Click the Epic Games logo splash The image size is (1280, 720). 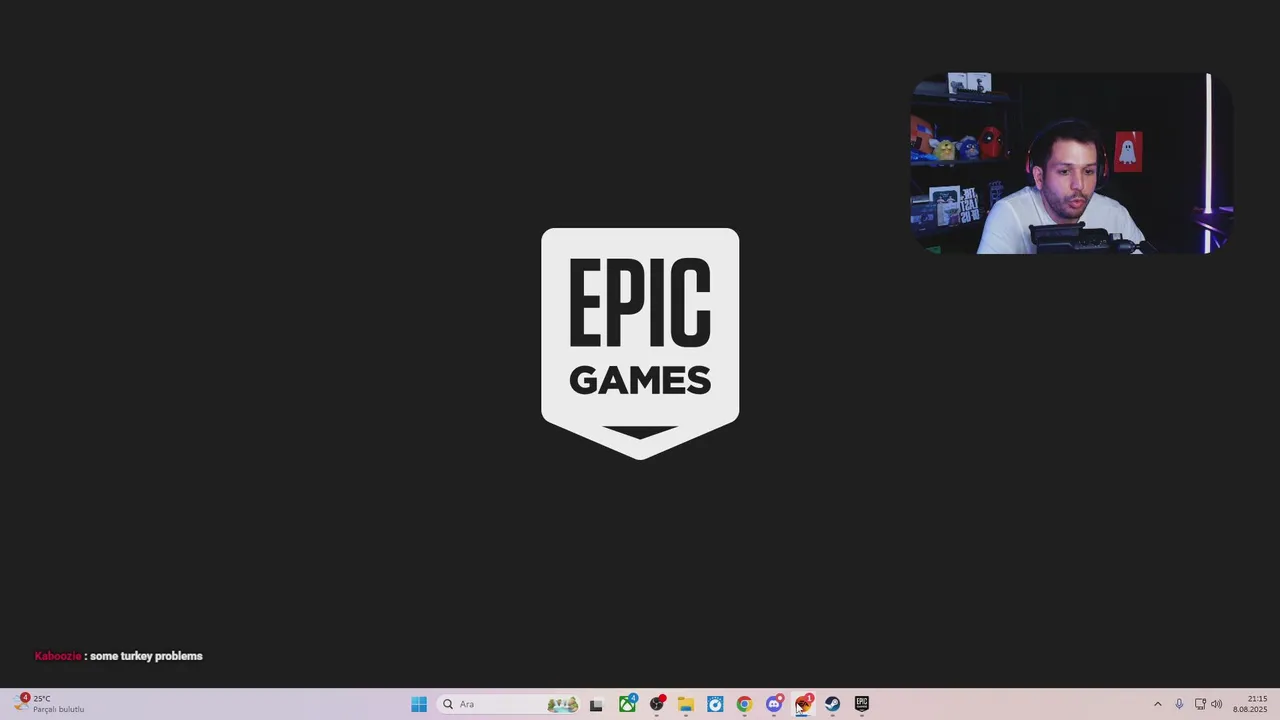[640, 344]
